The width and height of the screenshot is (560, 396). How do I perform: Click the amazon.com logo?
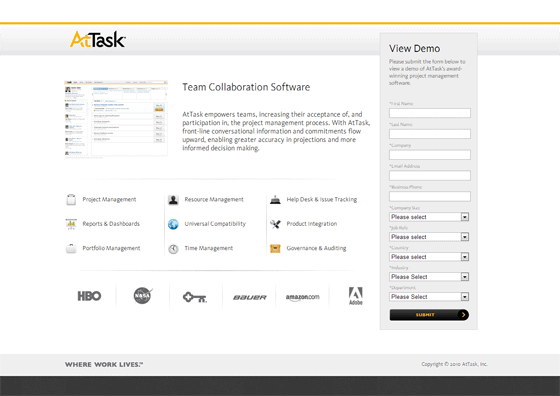click(302, 297)
